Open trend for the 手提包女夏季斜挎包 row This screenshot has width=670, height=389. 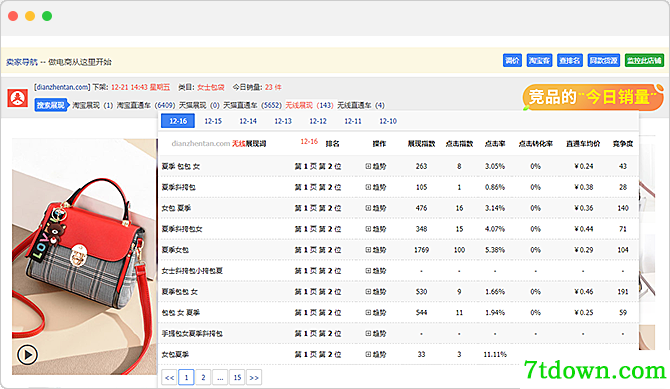[x=376, y=334]
